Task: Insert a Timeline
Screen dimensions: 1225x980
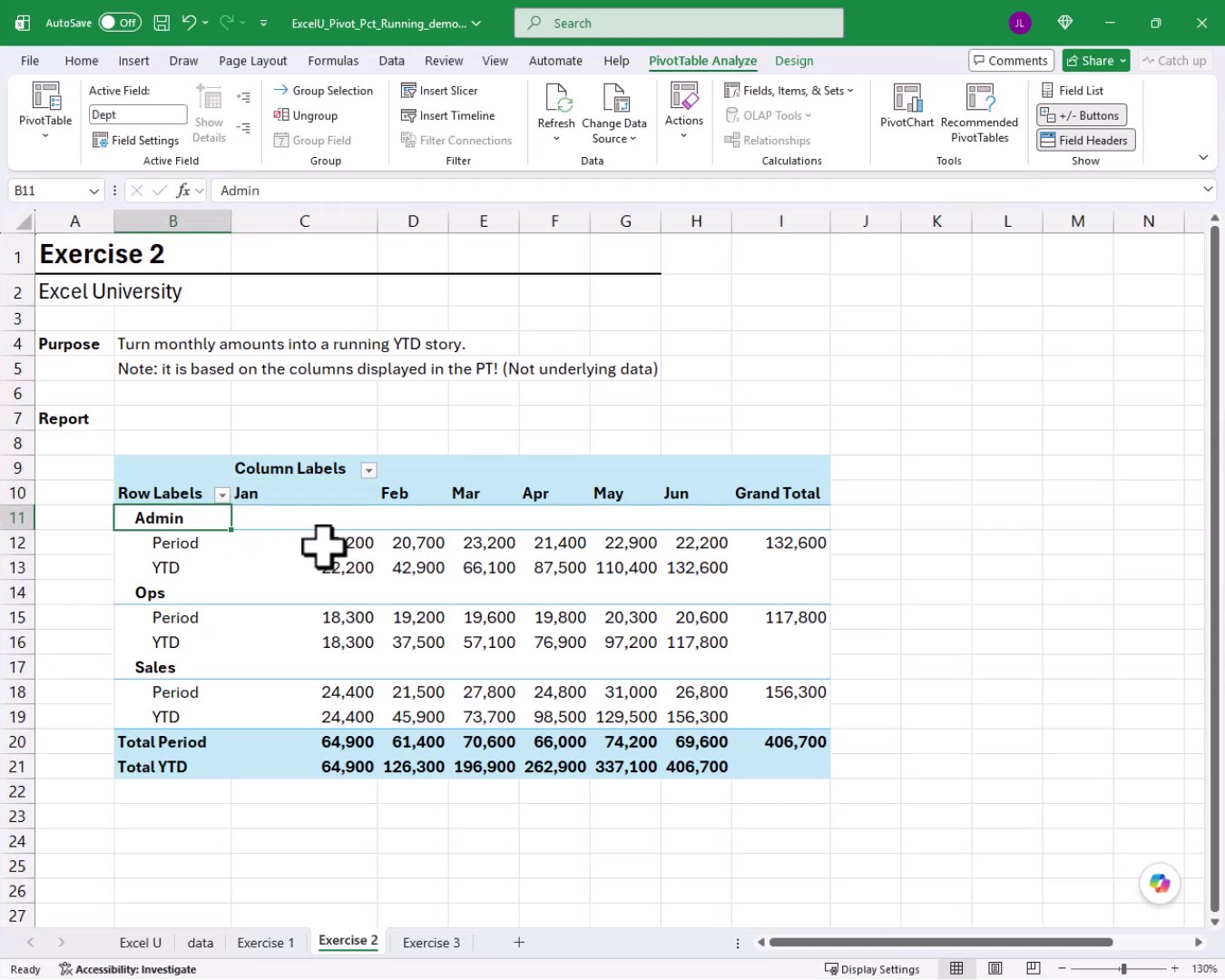Action: point(448,115)
